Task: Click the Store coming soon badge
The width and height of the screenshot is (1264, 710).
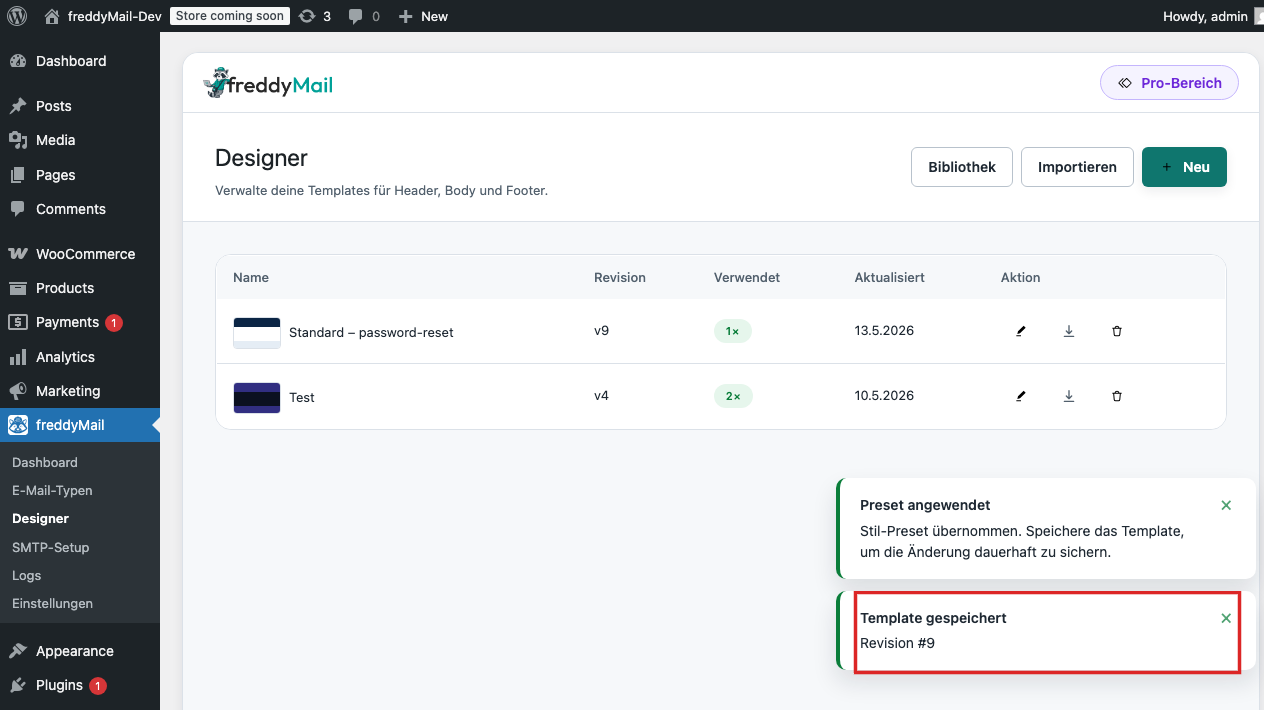Action: point(230,16)
